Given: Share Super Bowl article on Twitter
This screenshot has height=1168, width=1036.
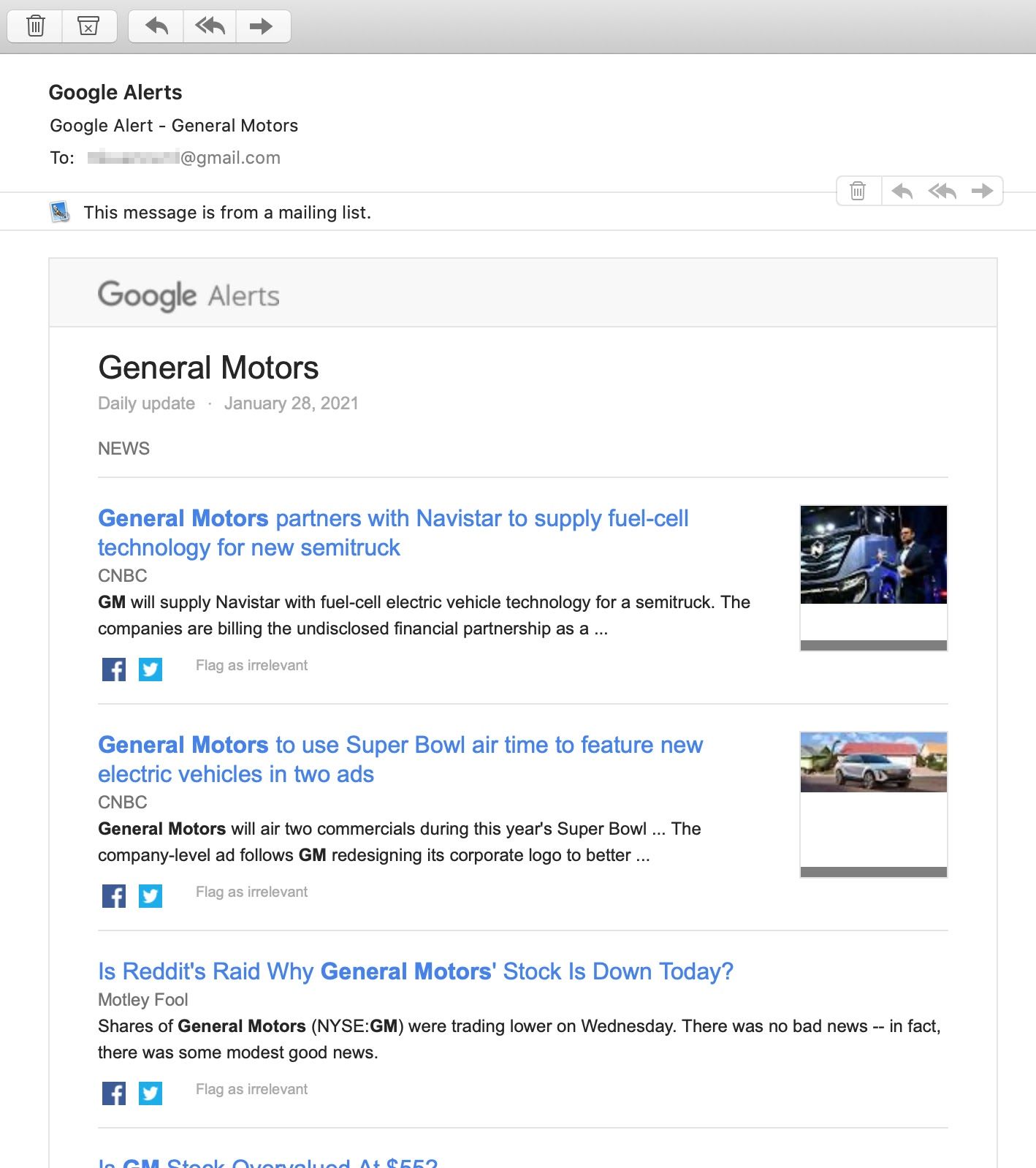Looking at the screenshot, I should coord(151,895).
